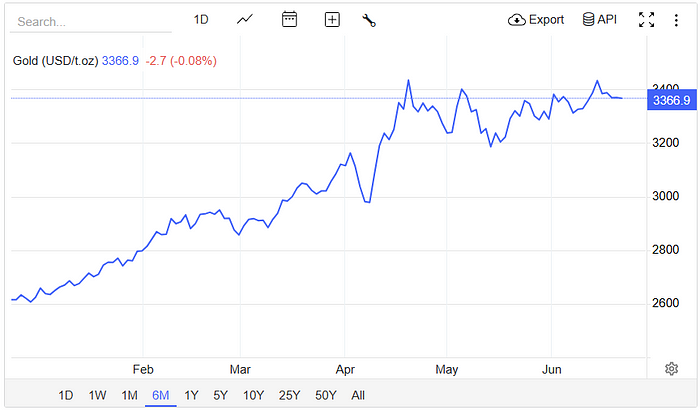Click the Search input field

pyautogui.click(x=91, y=21)
